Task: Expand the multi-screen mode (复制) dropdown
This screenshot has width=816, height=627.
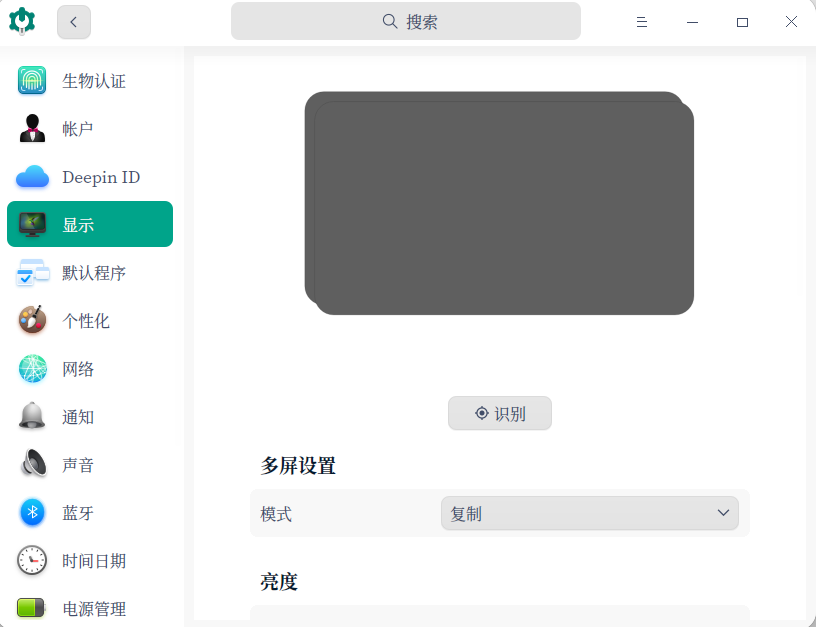Action: (589, 513)
